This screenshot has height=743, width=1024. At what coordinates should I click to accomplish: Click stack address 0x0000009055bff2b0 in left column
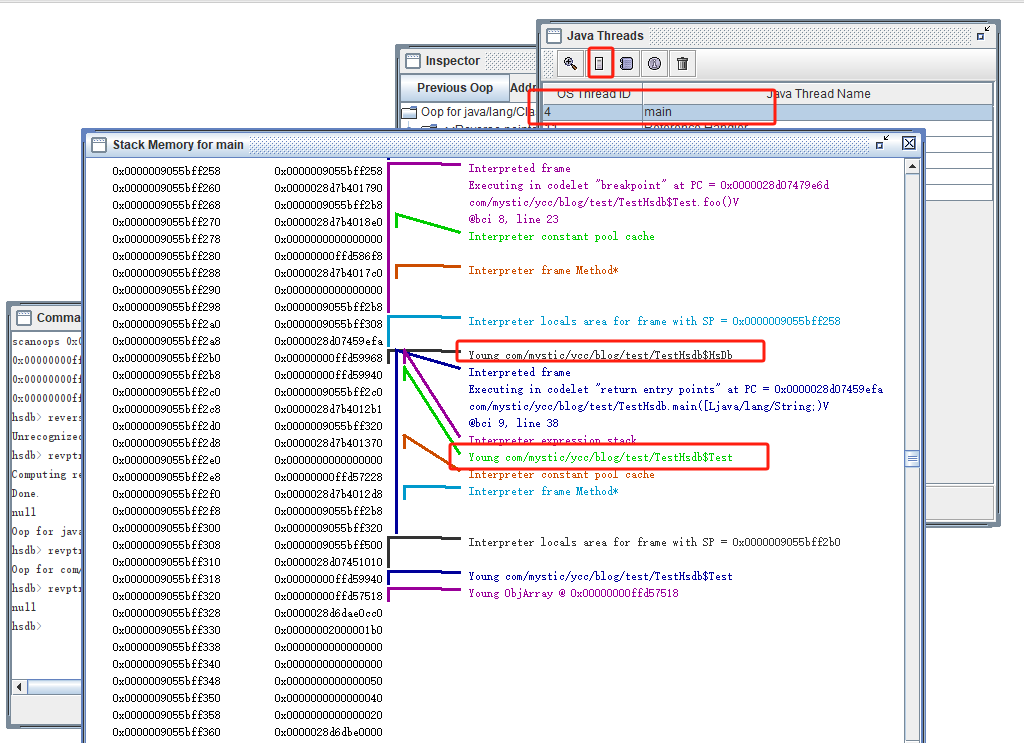point(166,358)
